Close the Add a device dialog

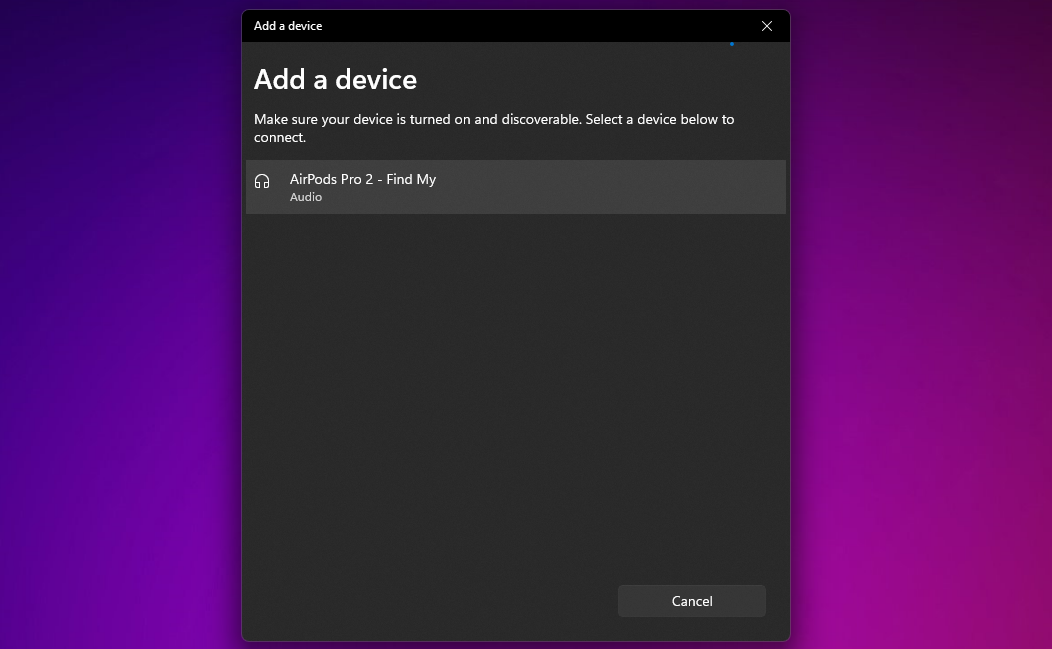[x=767, y=26]
